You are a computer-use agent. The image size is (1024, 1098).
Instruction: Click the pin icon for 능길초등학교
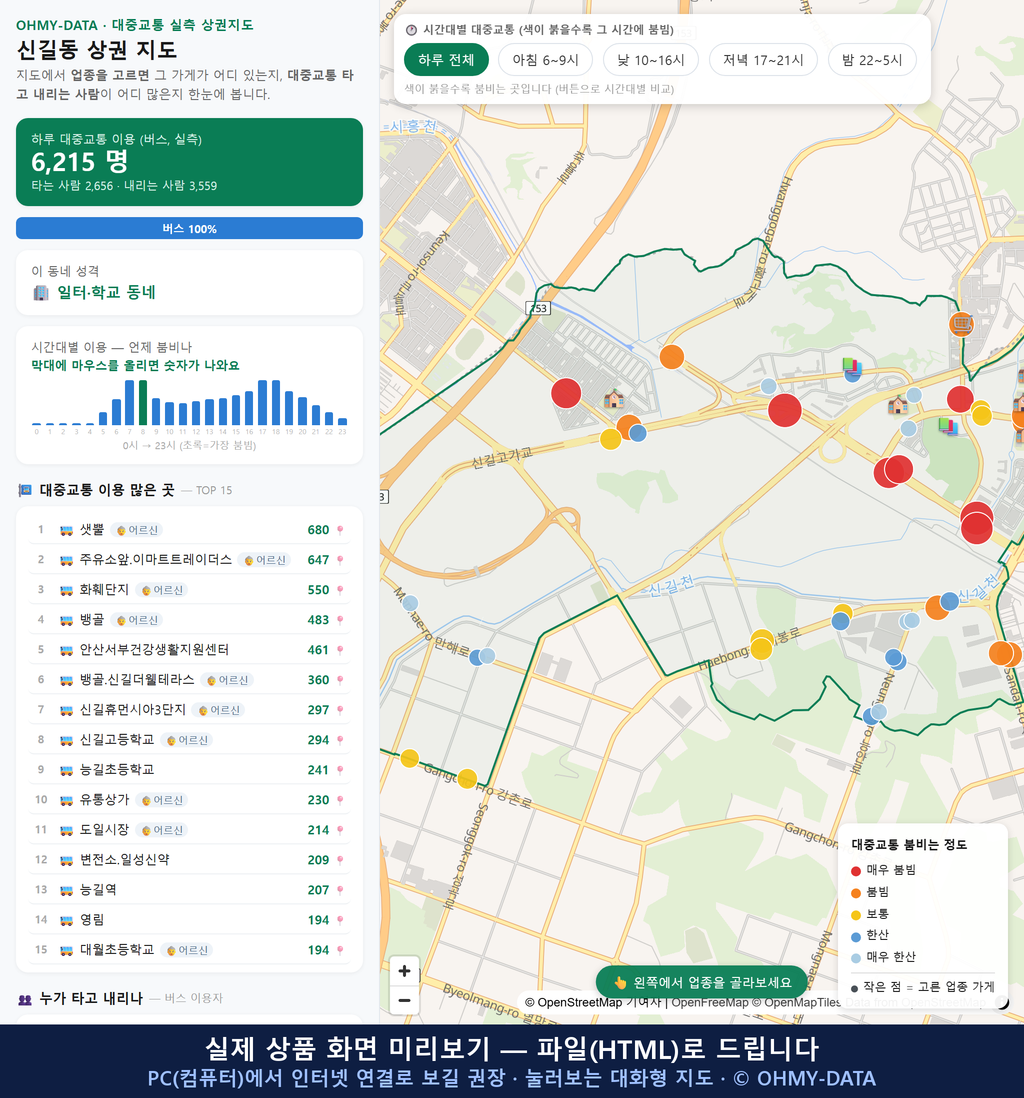(x=340, y=770)
